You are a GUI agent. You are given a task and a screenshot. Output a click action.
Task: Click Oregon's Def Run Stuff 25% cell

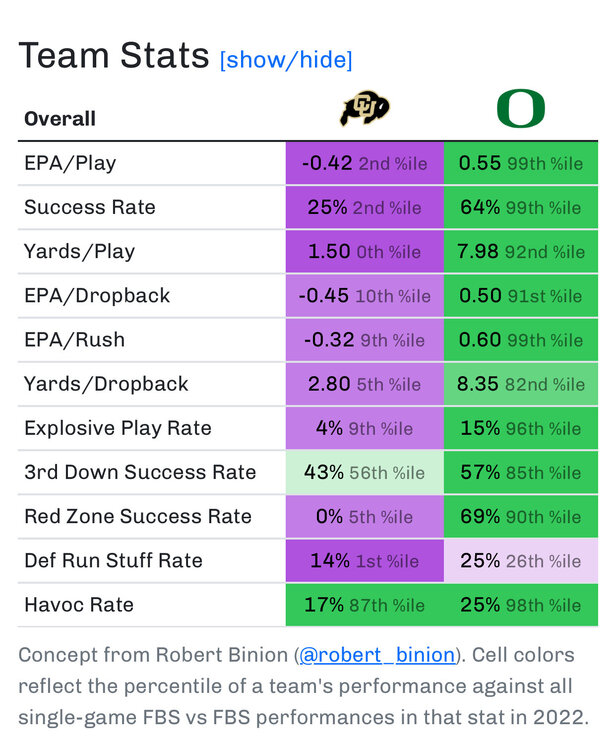520,560
